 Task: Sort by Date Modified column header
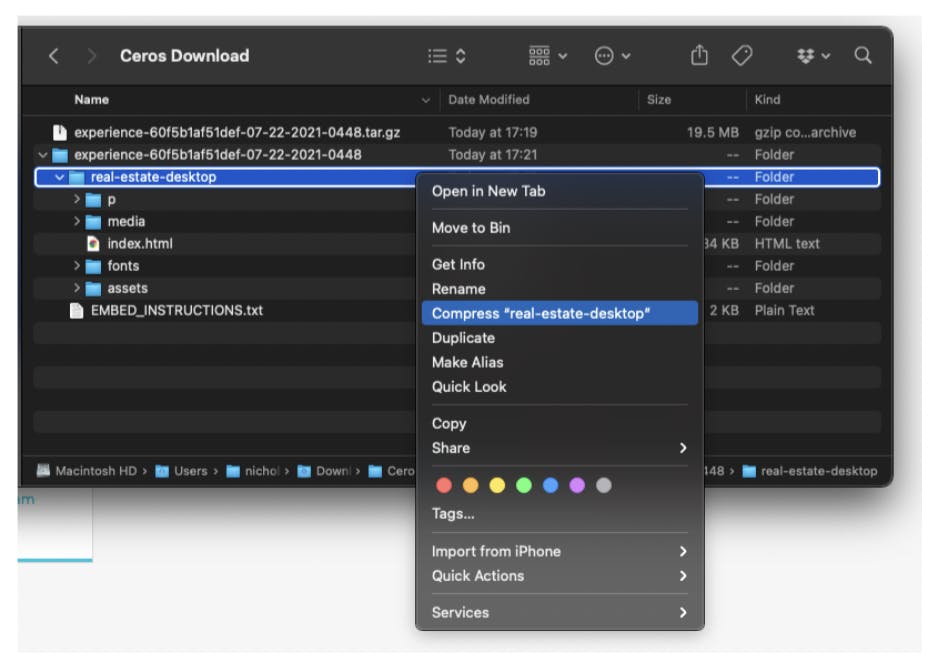tap(489, 100)
